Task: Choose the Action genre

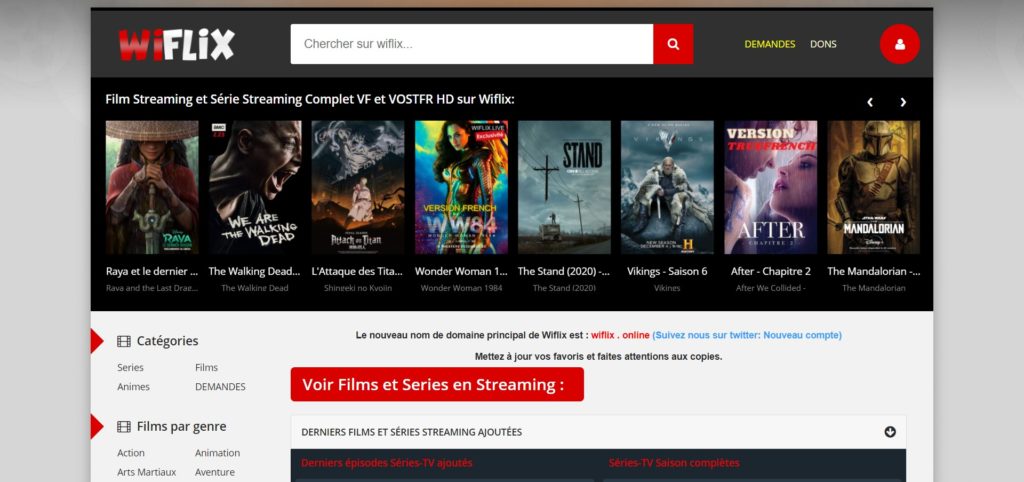Action: [131, 453]
